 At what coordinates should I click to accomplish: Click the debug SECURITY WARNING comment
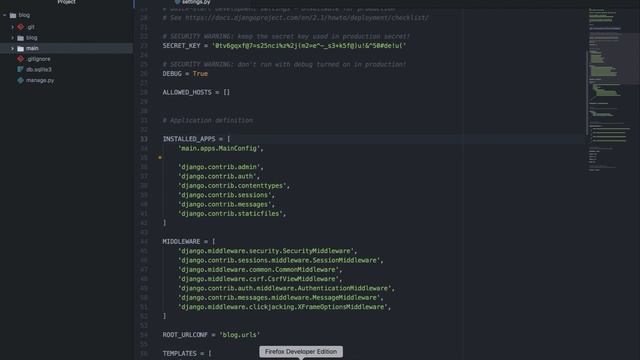click(x=284, y=64)
